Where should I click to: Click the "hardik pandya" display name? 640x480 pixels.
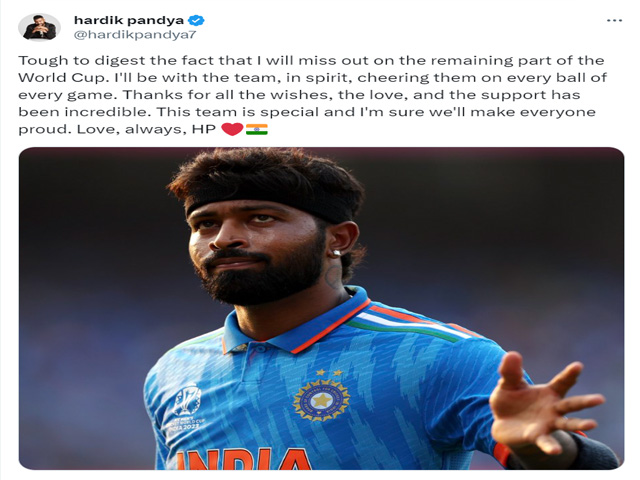pyautogui.click(x=129, y=20)
